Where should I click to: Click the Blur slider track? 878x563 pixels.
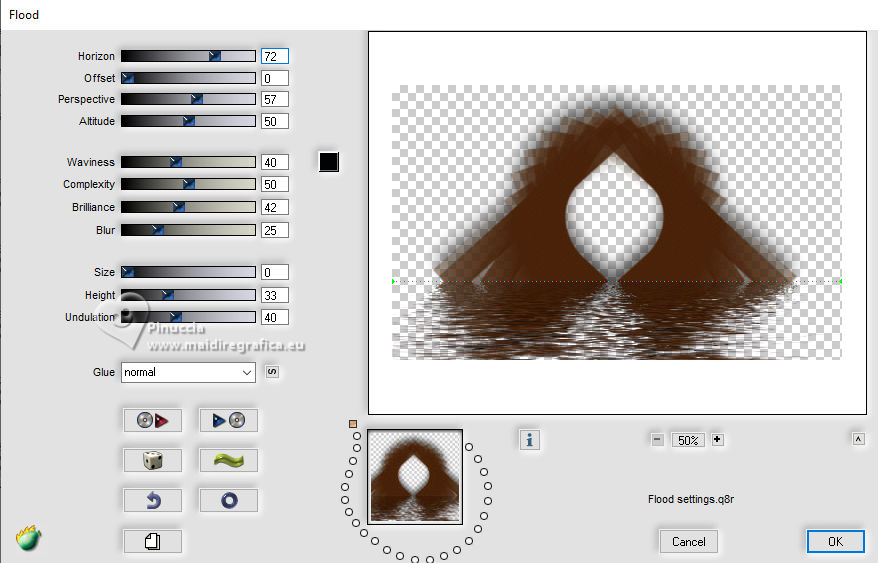[x=188, y=230]
